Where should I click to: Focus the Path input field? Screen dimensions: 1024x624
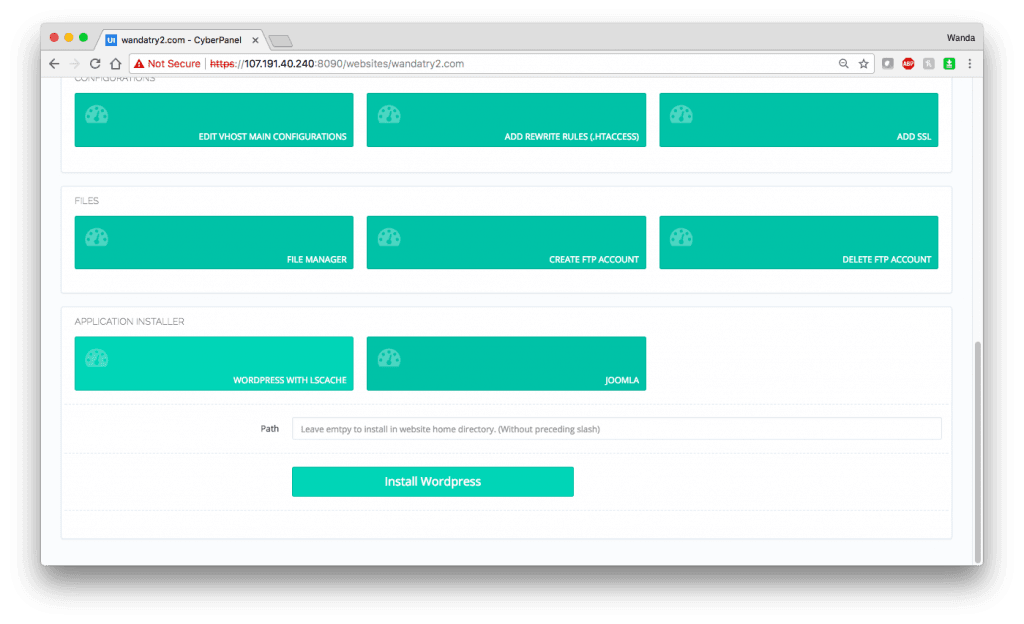click(x=616, y=429)
